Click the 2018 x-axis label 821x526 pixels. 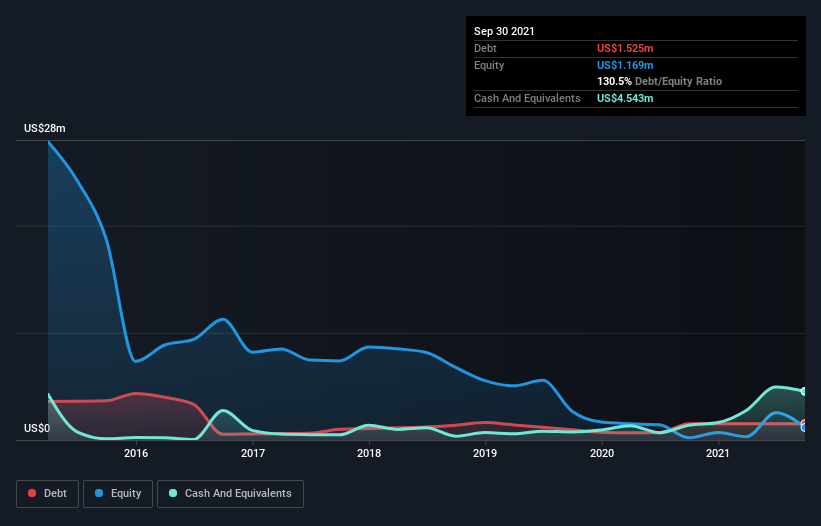point(369,453)
